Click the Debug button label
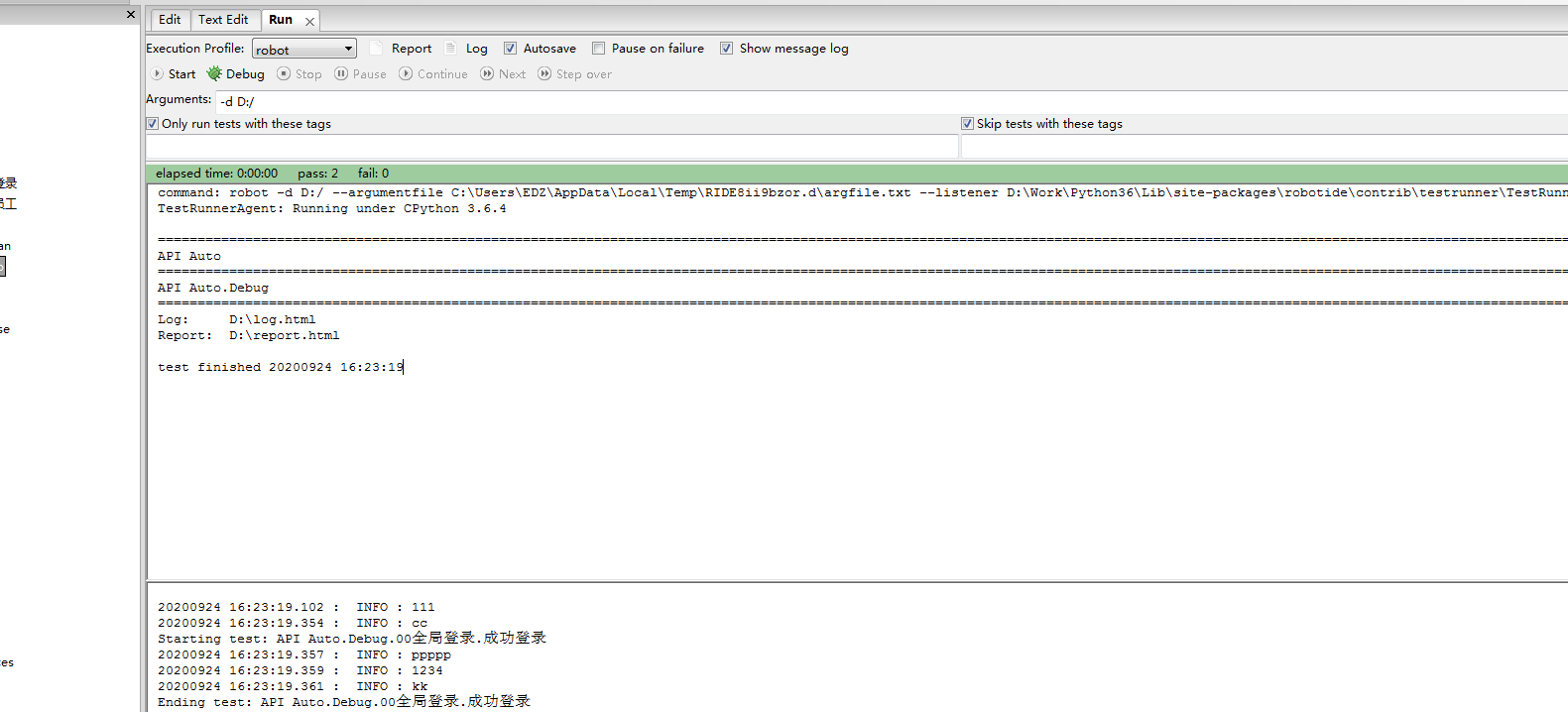The height and width of the screenshot is (712, 1568). pyautogui.click(x=245, y=73)
